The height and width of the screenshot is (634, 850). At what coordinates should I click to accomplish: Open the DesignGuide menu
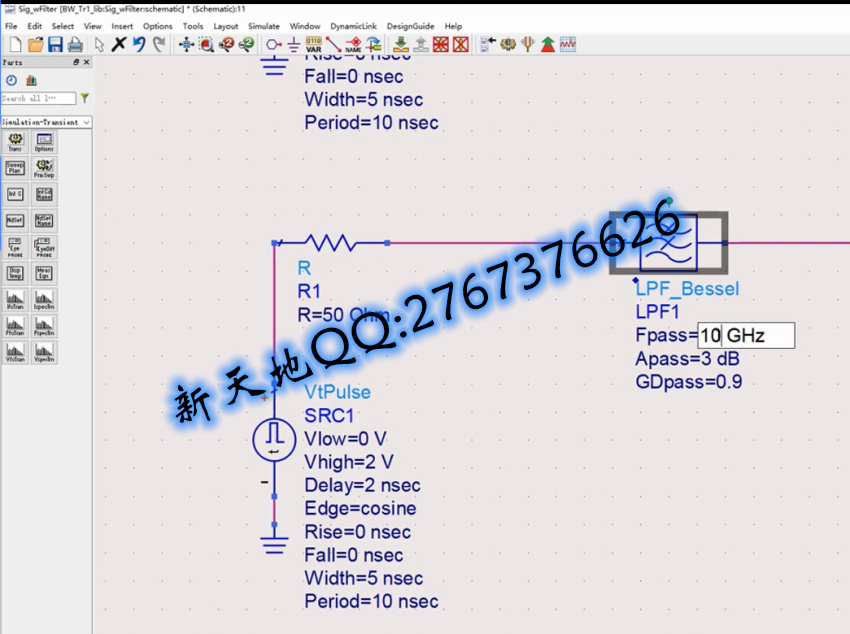[410, 26]
